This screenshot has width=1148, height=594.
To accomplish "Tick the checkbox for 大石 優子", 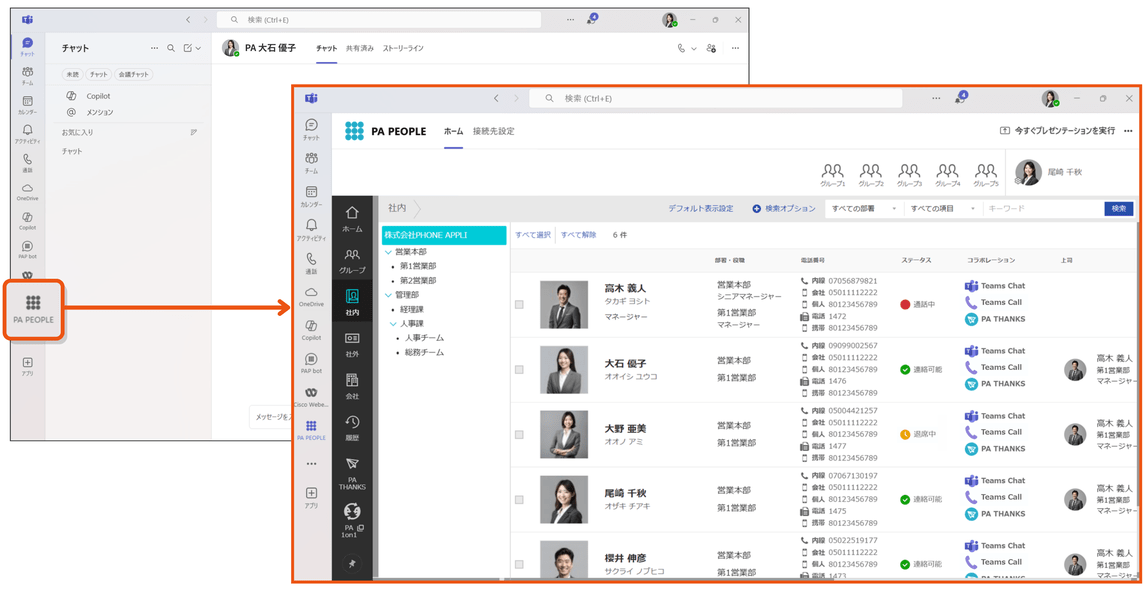I will pos(519,370).
